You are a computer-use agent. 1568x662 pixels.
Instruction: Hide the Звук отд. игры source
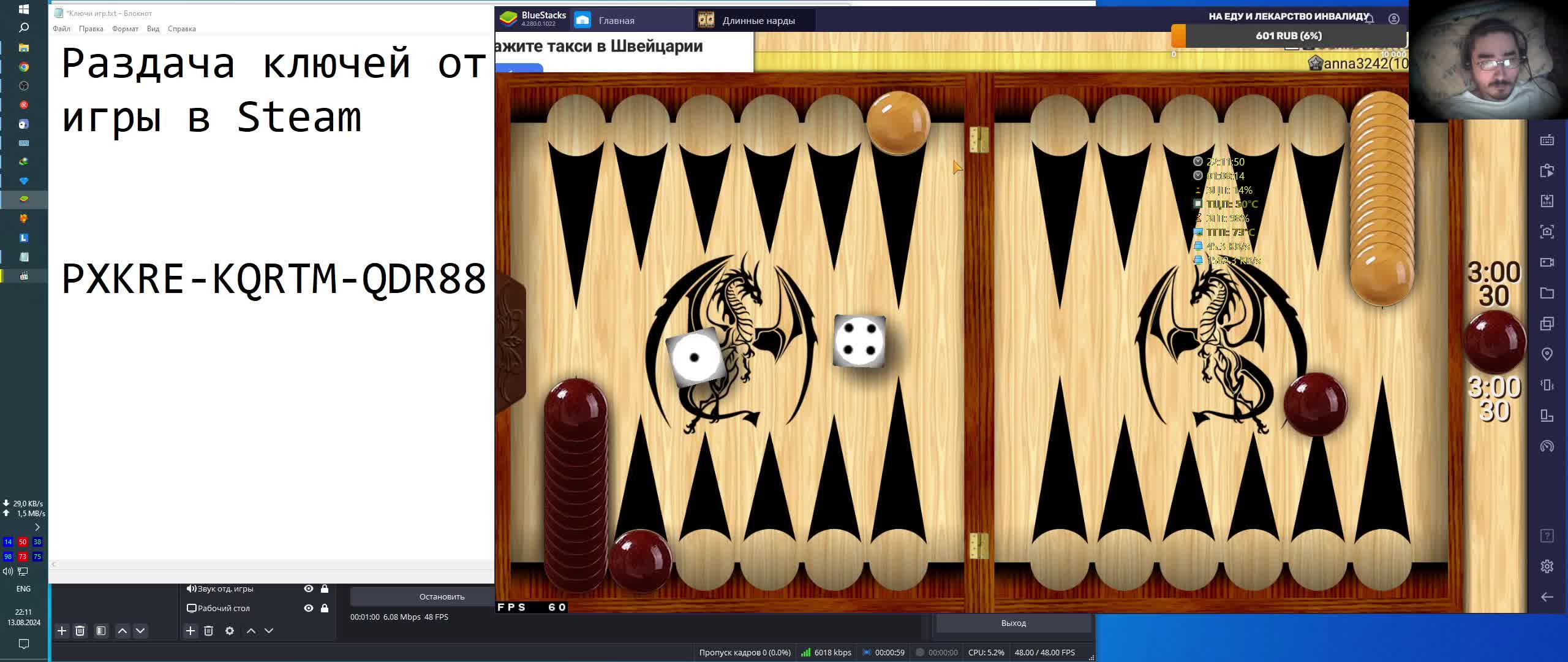(309, 588)
